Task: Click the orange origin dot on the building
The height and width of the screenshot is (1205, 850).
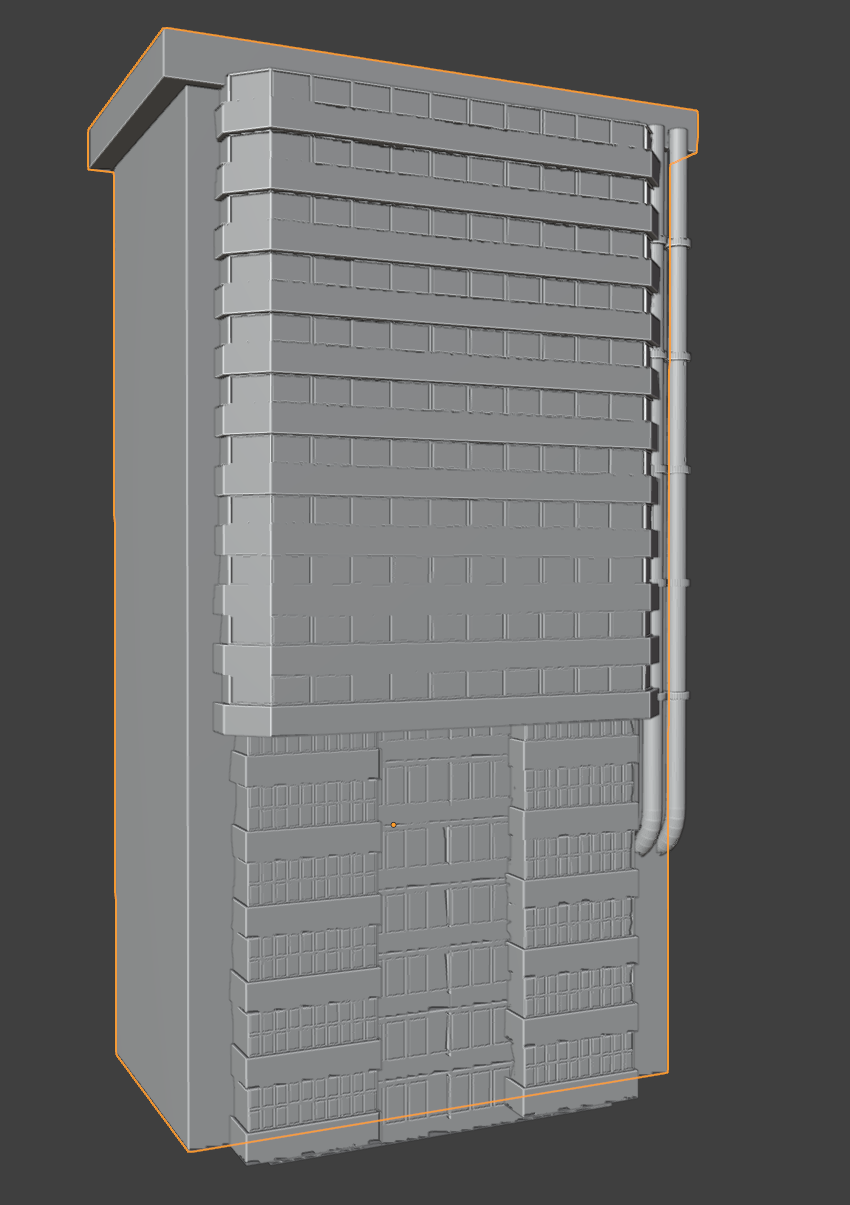Action: [394, 825]
